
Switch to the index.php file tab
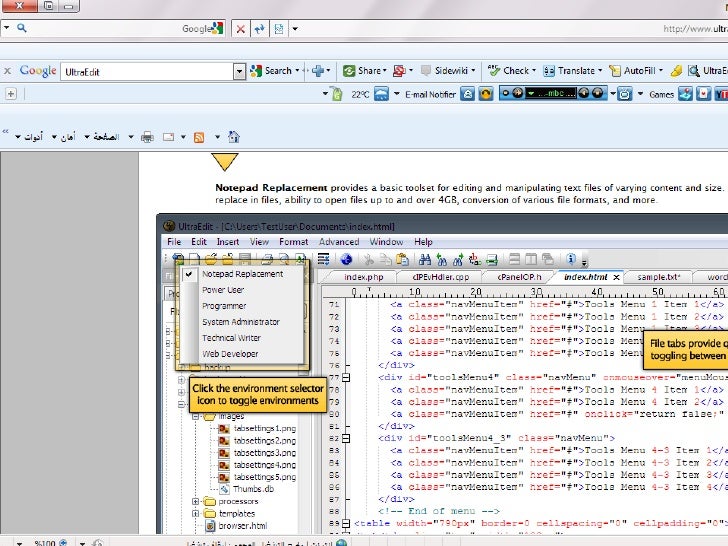tap(364, 277)
